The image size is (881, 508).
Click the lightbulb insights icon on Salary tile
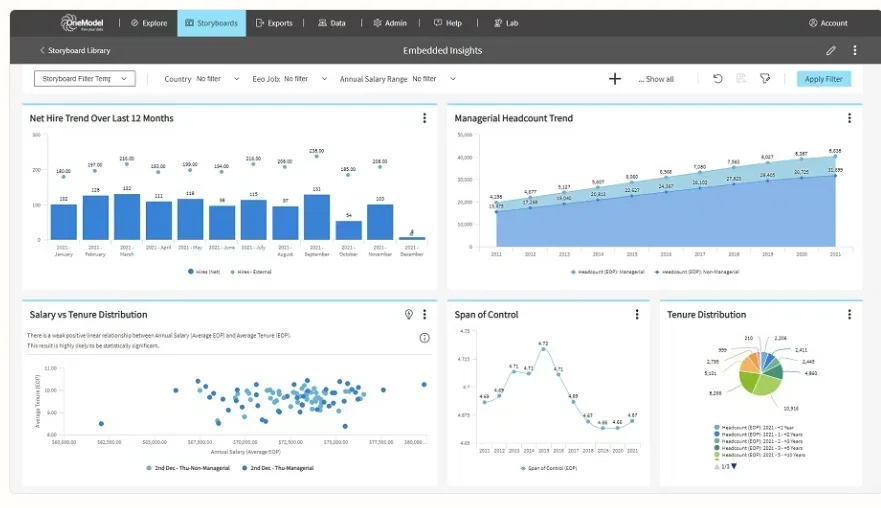[409, 315]
